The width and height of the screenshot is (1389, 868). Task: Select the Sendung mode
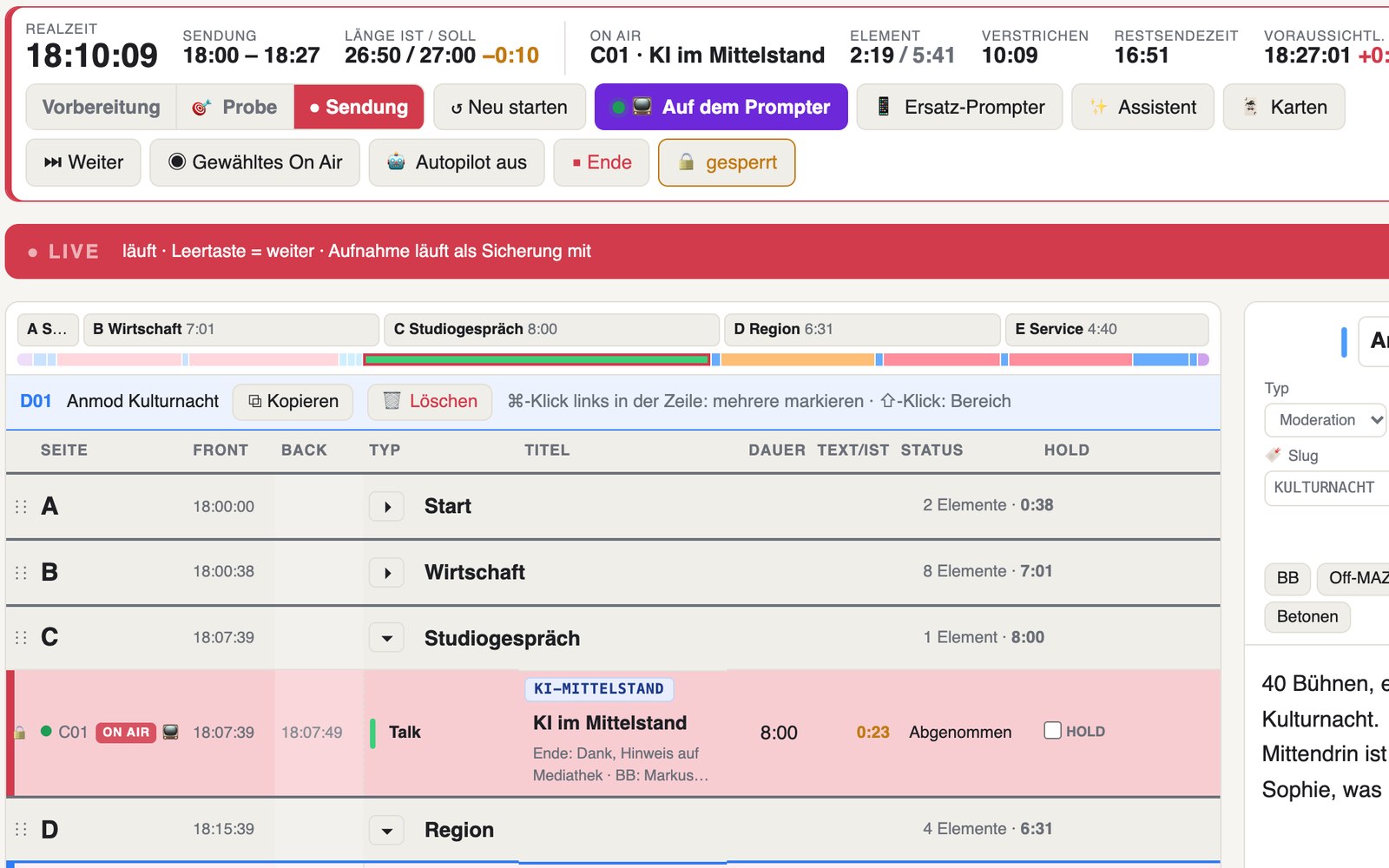coord(359,107)
